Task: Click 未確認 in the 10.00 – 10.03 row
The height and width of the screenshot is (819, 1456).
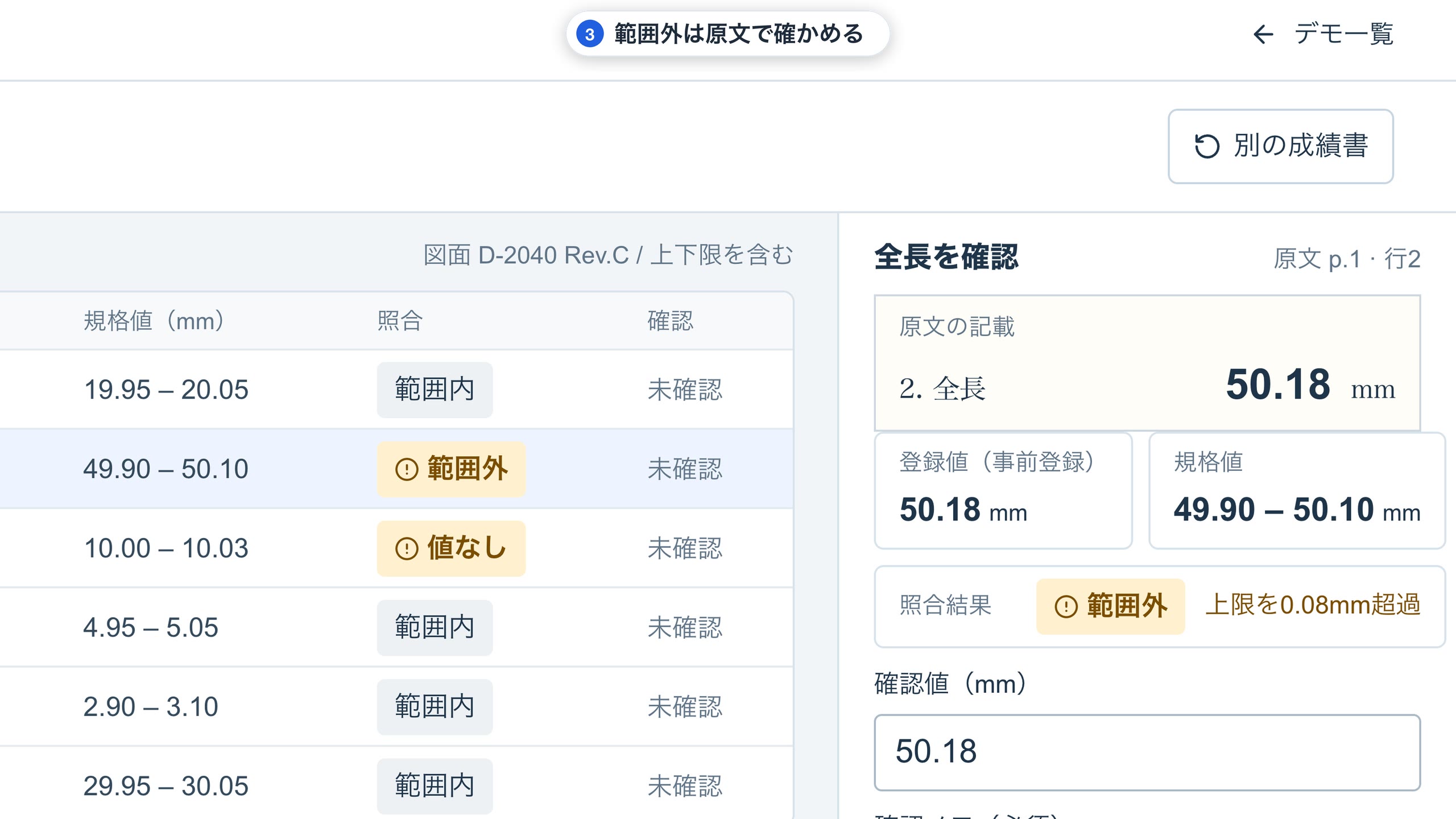Action: (685, 548)
